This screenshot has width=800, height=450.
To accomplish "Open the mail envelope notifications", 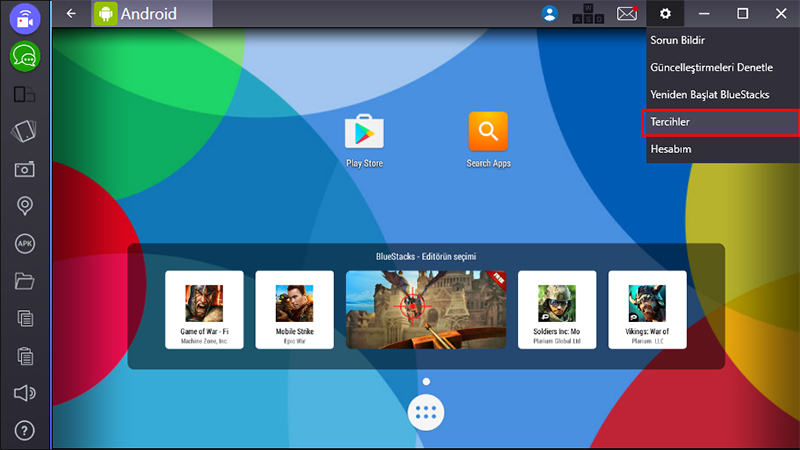I will point(627,14).
